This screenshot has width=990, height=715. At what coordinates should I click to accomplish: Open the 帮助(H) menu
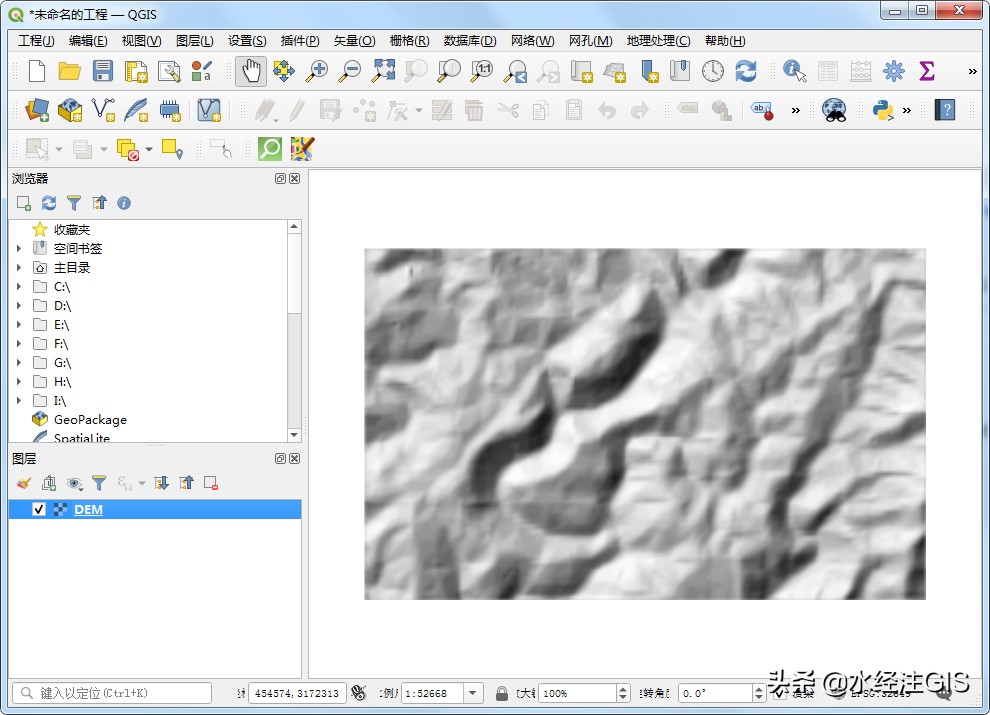(x=725, y=40)
